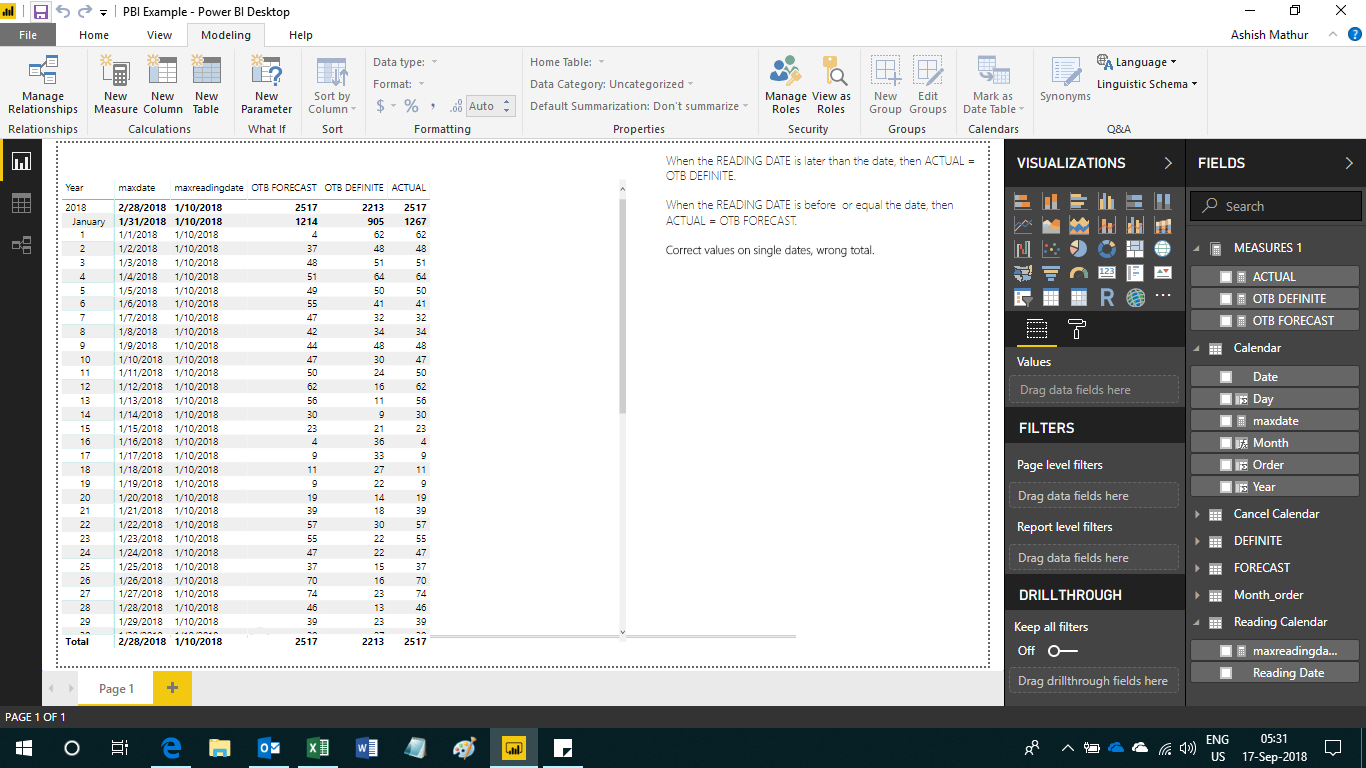Check the Reading Date field

(1226, 673)
